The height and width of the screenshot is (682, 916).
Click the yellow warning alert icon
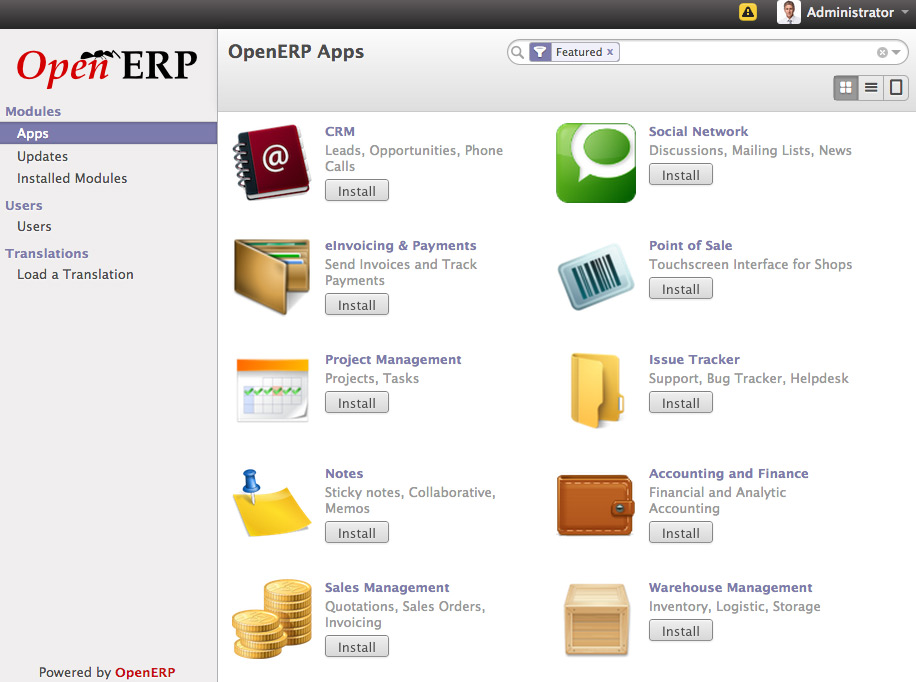tap(748, 12)
